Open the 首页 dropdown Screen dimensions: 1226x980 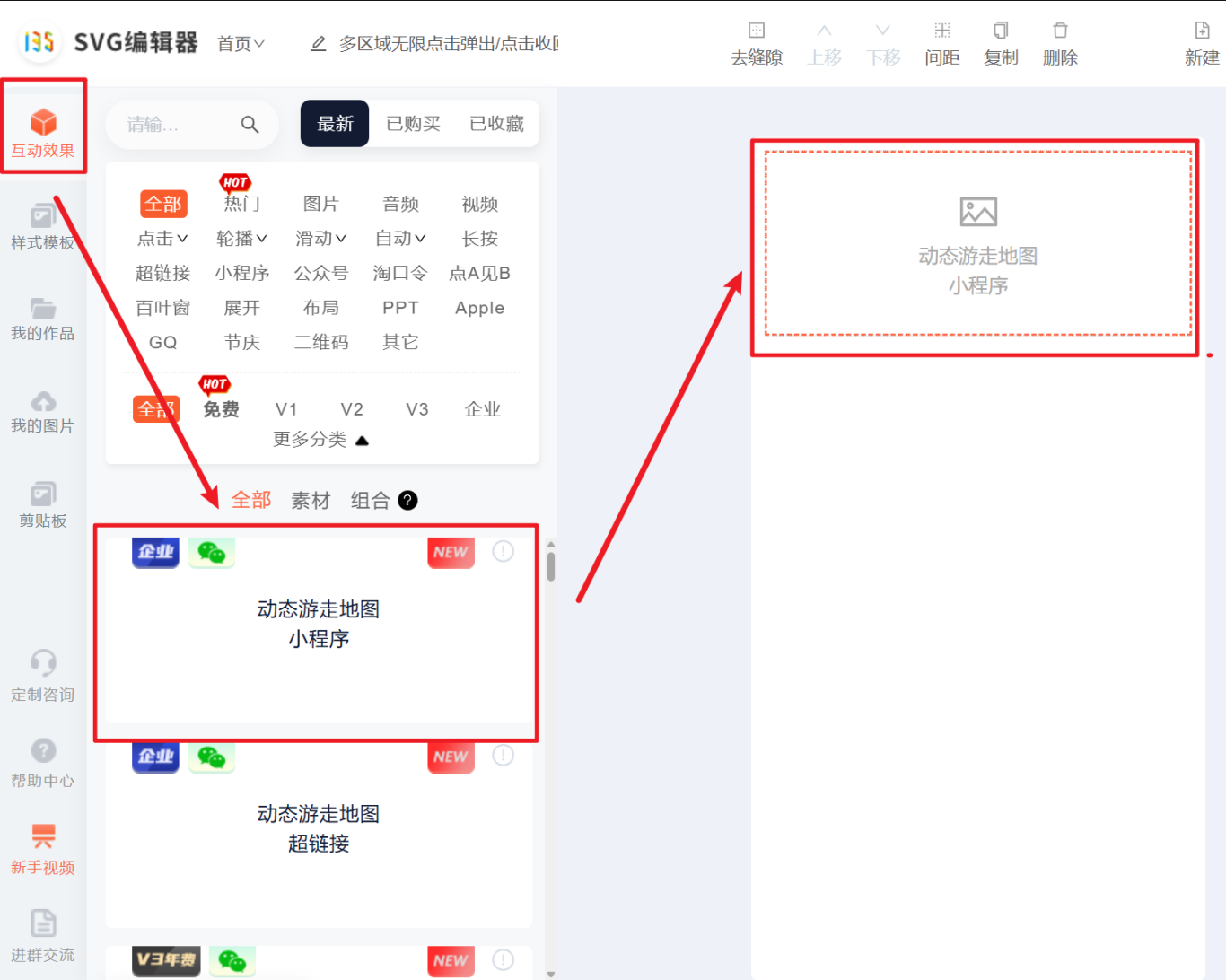point(241,43)
